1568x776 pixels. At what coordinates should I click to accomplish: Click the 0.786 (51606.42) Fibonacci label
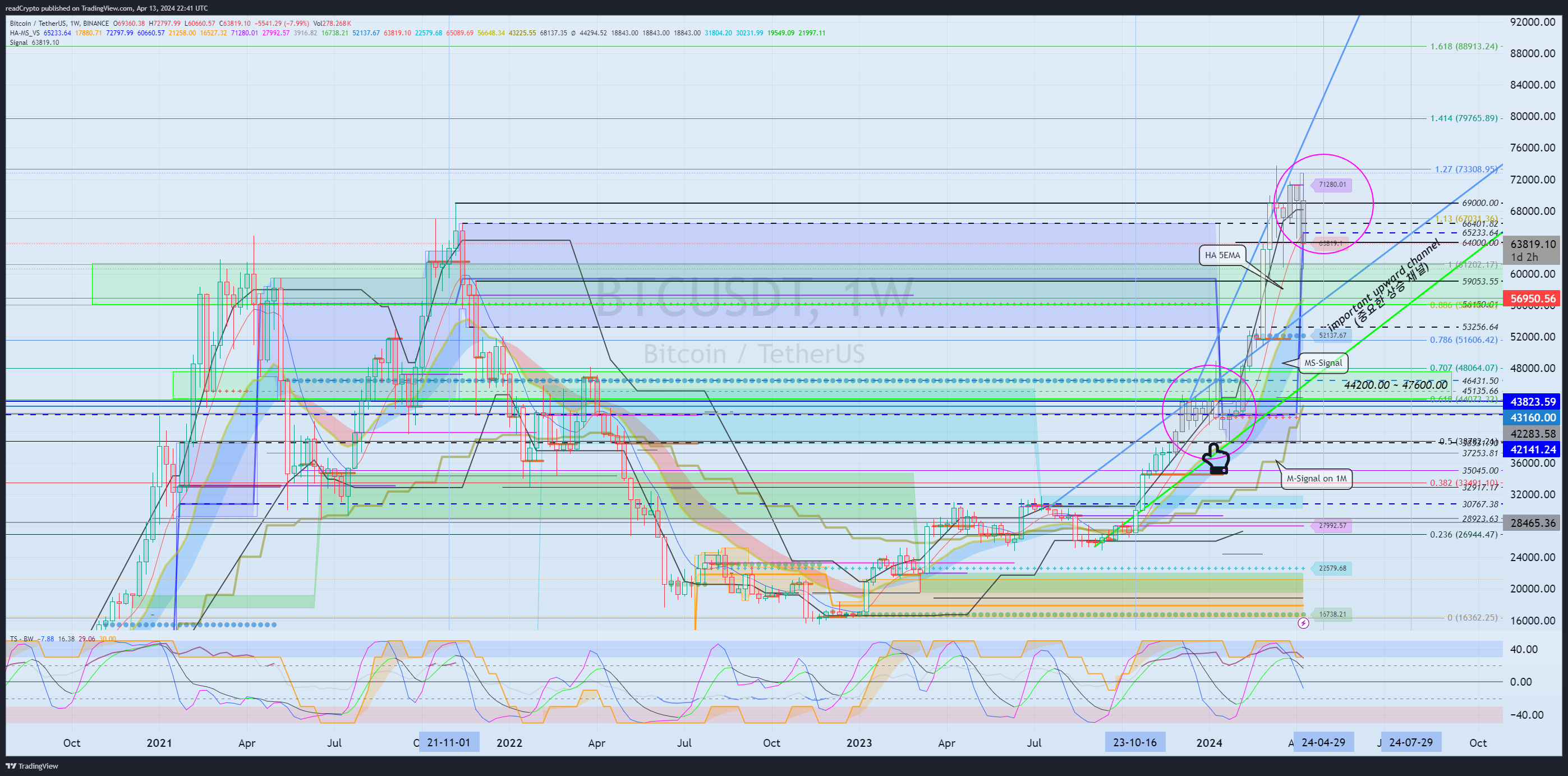(x=1464, y=339)
